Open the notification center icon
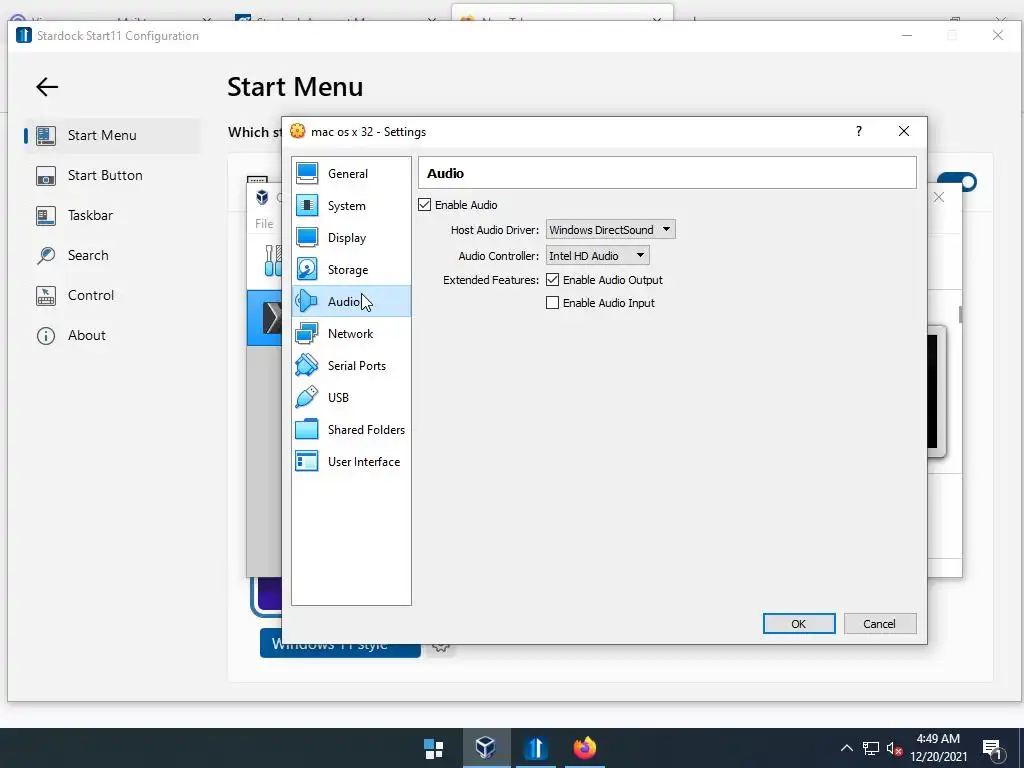 point(993,750)
